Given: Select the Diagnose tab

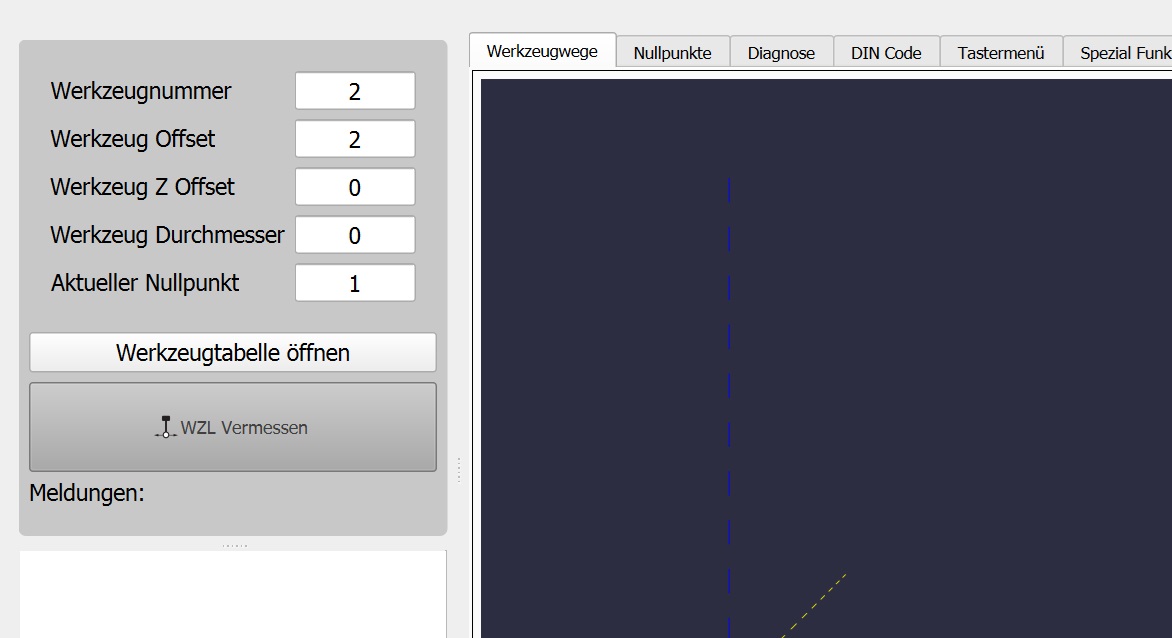Looking at the screenshot, I should click(x=781, y=53).
